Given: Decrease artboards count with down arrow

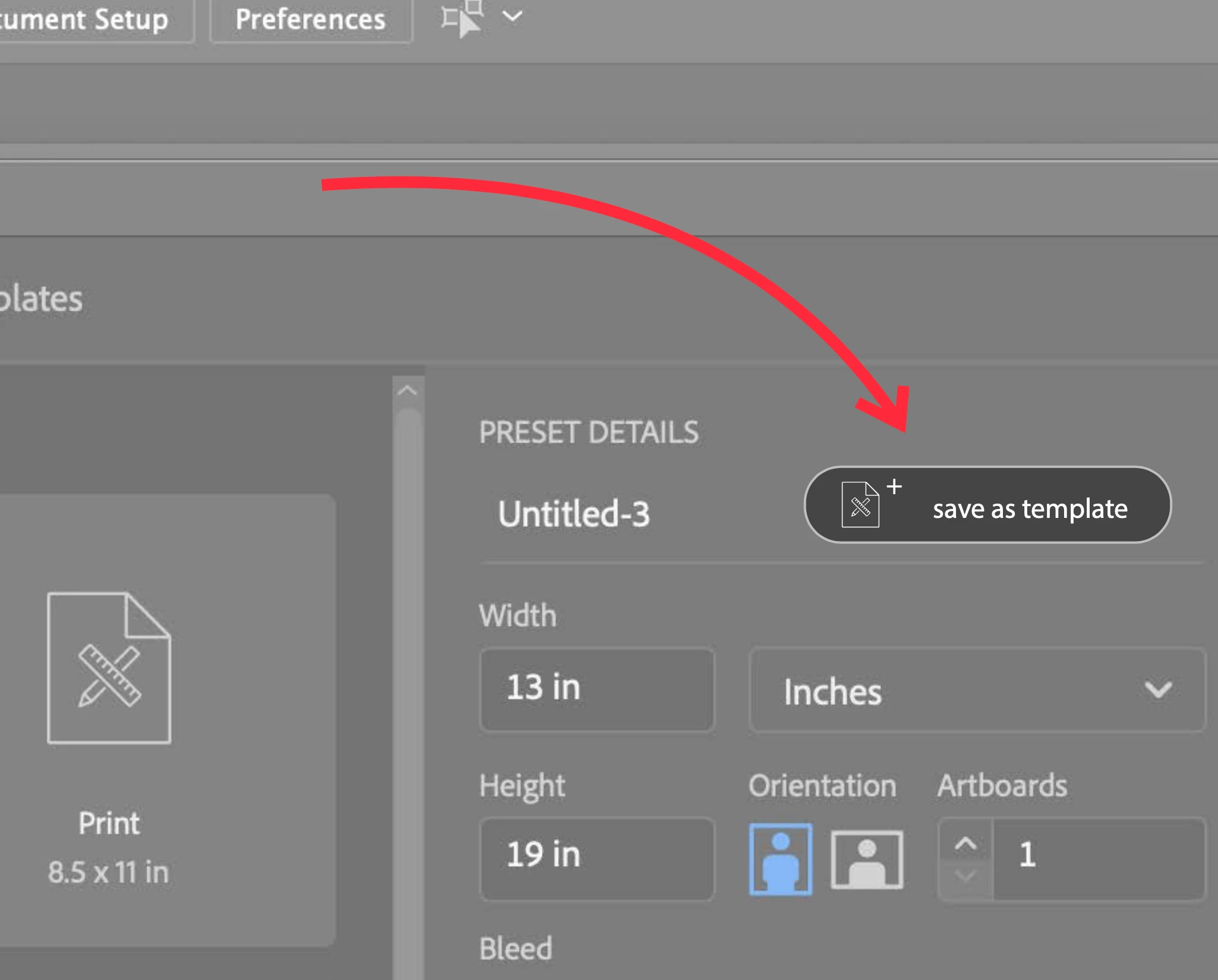Looking at the screenshot, I should pyautogui.click(x=965, y=876).
